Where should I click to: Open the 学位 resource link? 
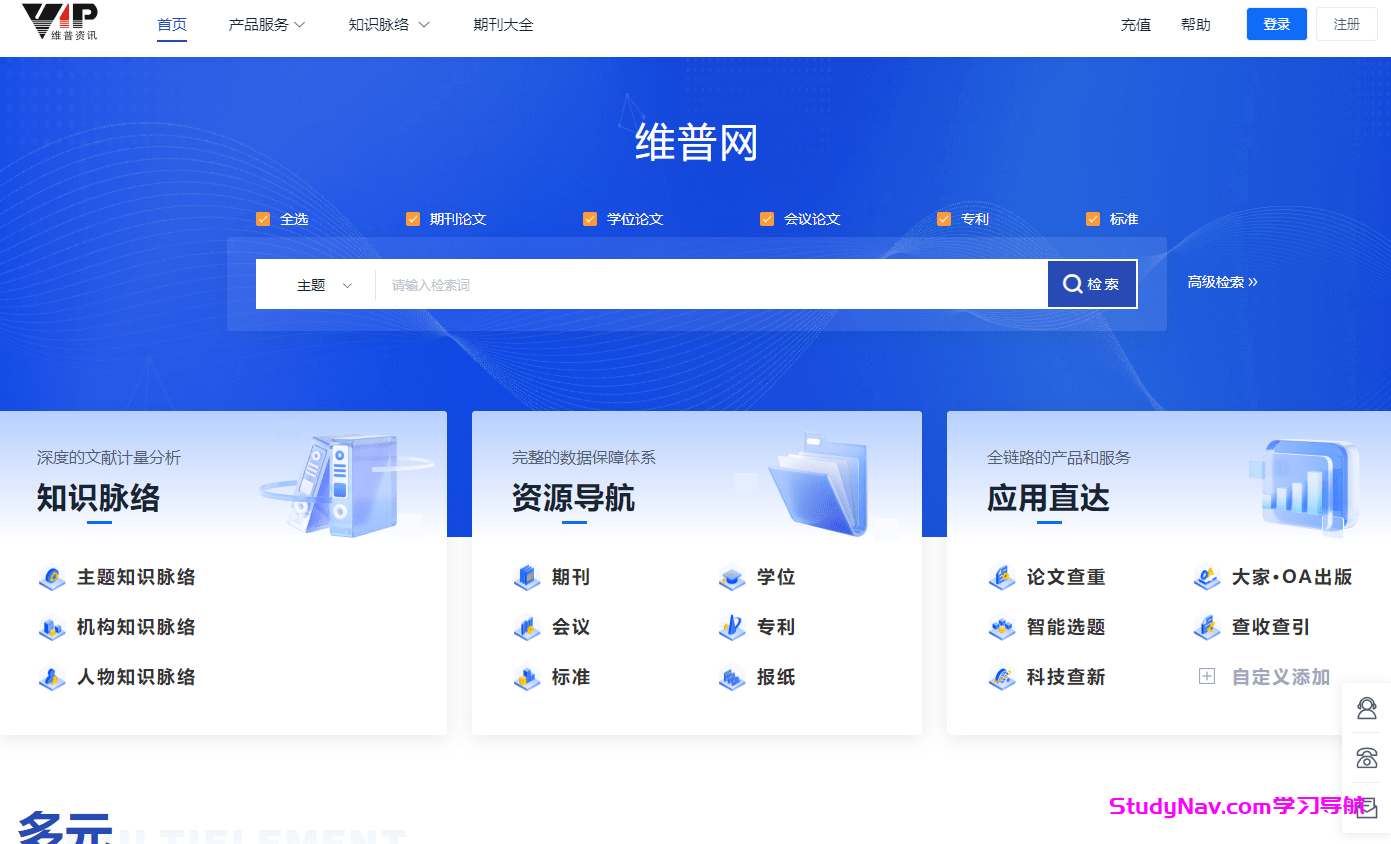point(776,577)
